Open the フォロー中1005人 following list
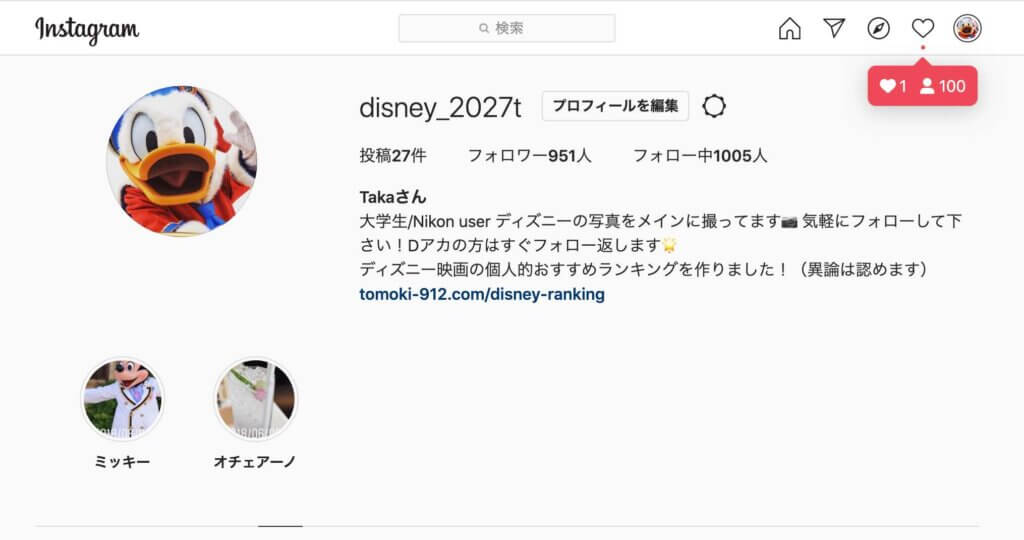This screenshot has width=1024, height=540. point(700,156)
